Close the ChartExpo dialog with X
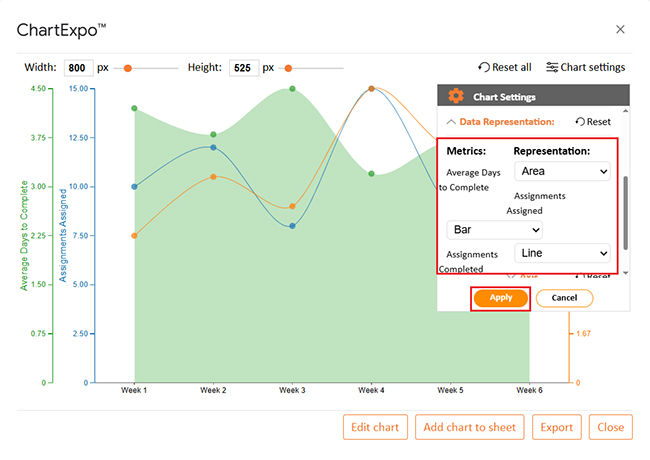The image size is (650, 460). tap(620, 29)
